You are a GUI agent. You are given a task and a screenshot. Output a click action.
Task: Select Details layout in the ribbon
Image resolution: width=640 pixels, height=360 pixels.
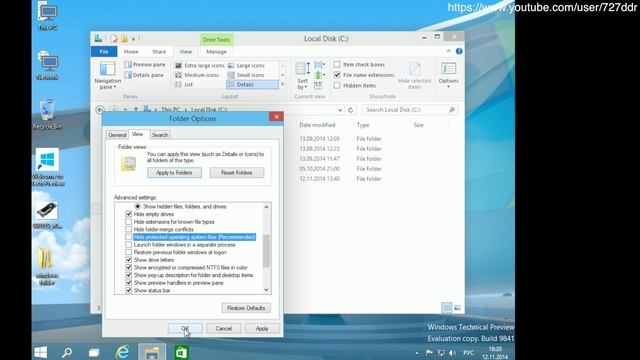252,84
